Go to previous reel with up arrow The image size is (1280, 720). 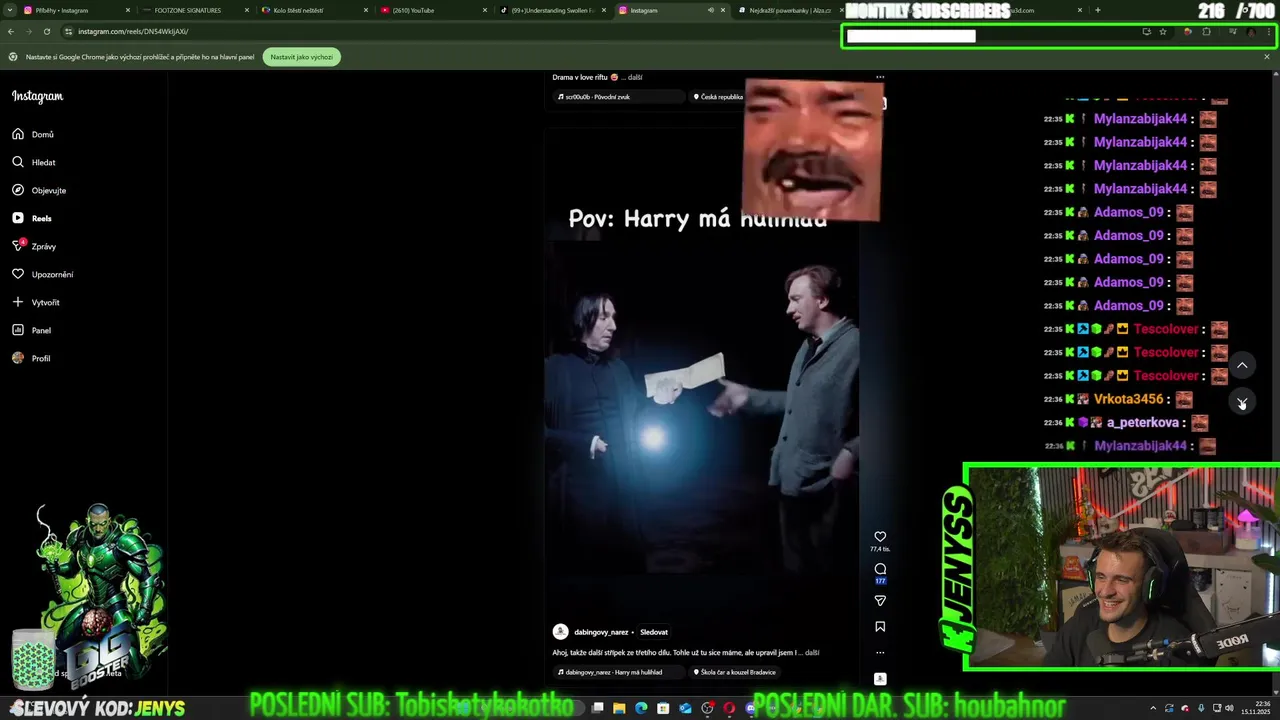[1242, 365]
